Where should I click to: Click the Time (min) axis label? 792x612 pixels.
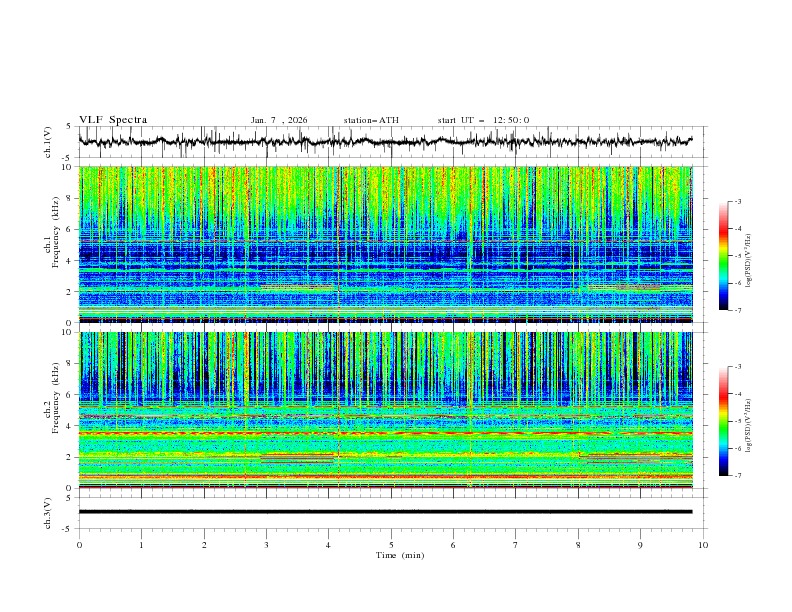pyautogui.click(x=399, y=555)
